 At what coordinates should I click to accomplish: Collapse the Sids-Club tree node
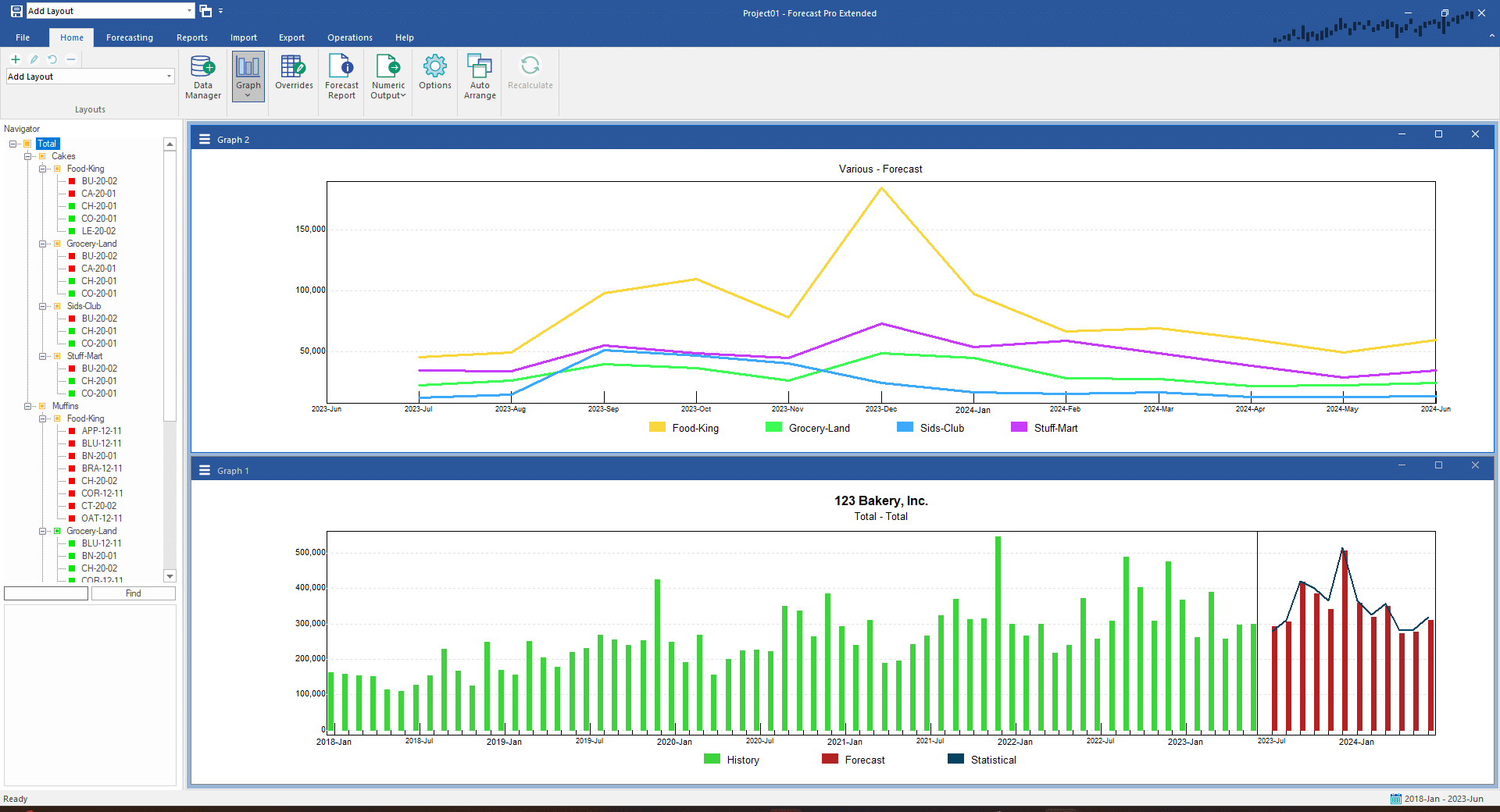[x=43, y=306]
